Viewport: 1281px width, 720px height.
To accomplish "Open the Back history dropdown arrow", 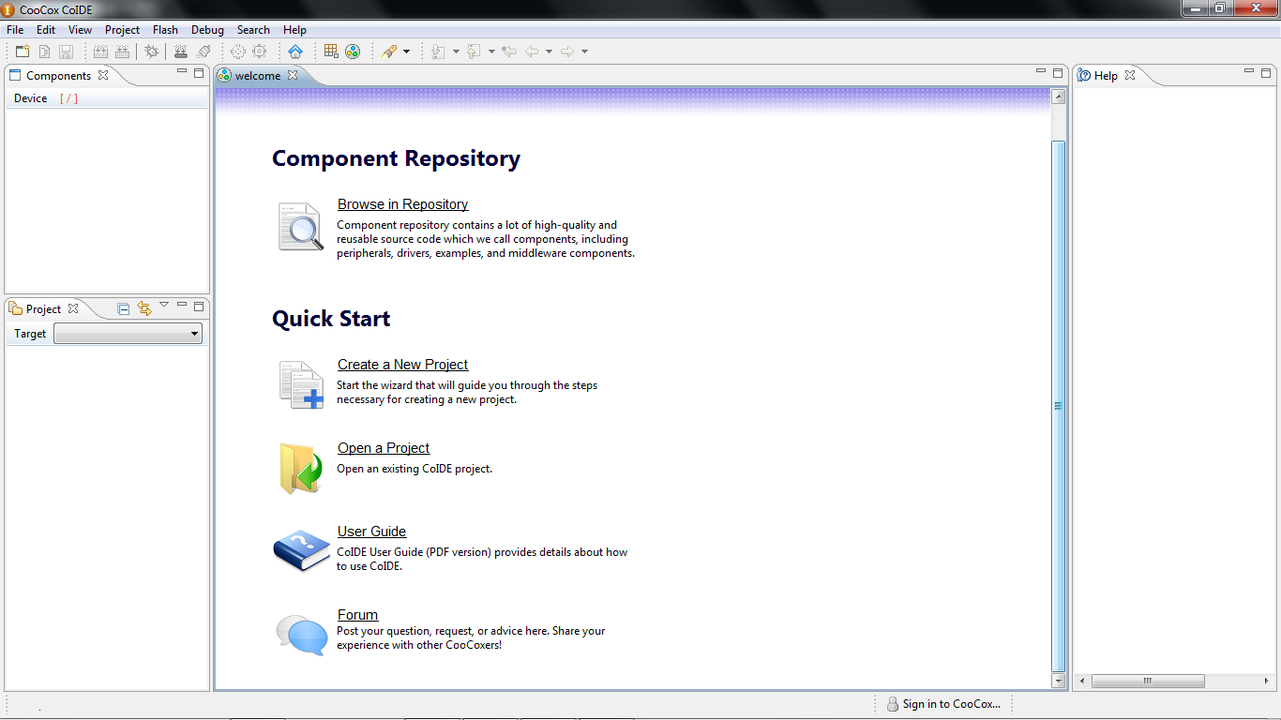I will tap(549, 52).
